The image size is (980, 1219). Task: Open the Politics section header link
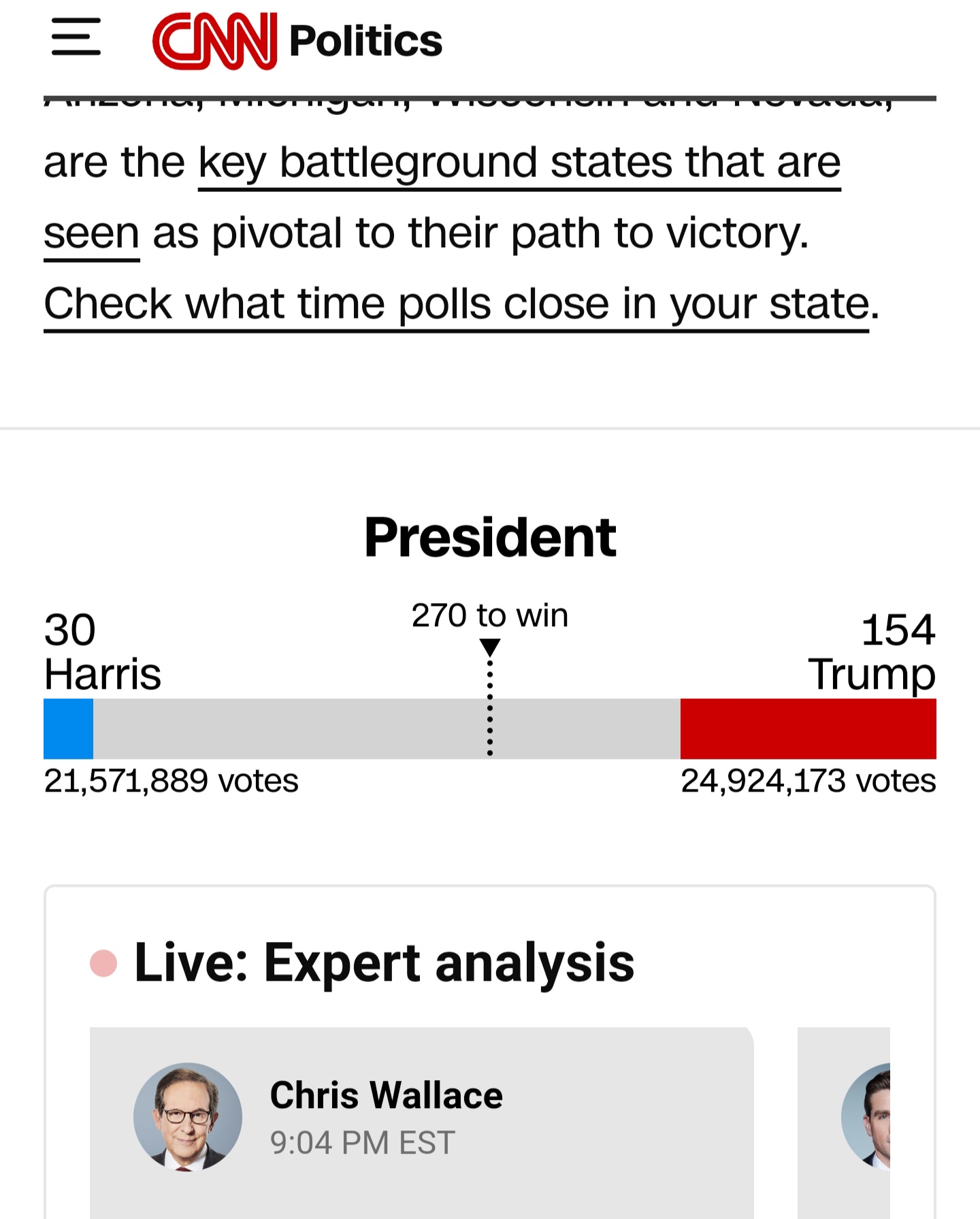click(x=365, y=41)
